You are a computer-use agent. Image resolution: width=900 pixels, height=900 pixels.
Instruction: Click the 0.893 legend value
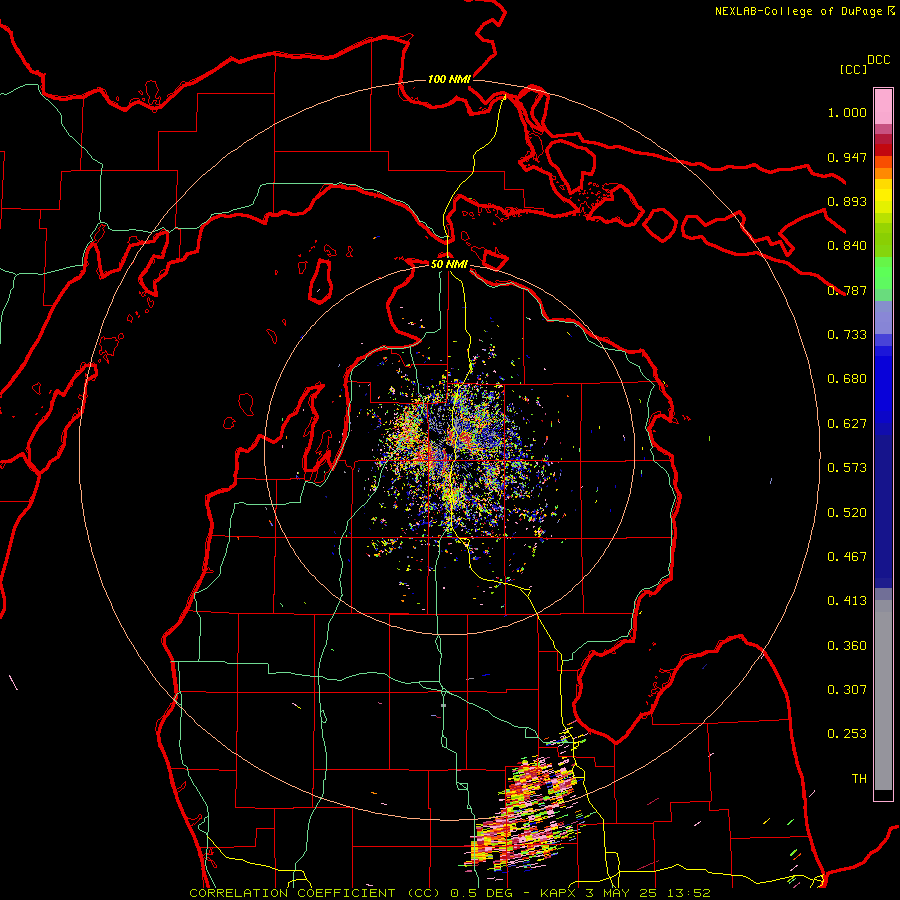[847, 201]
